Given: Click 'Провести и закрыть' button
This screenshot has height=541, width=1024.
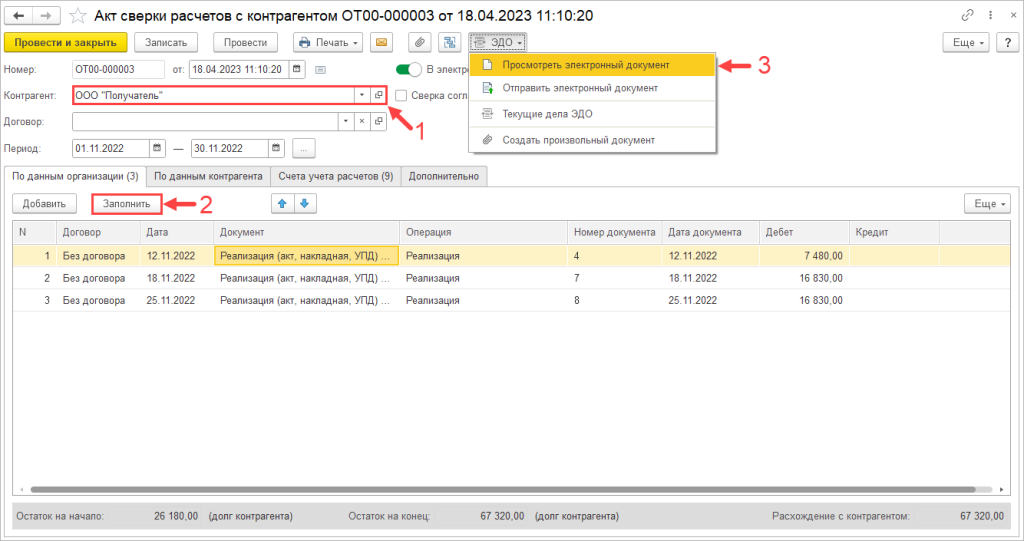Looking at the screenshot, I should coord(66,42).
